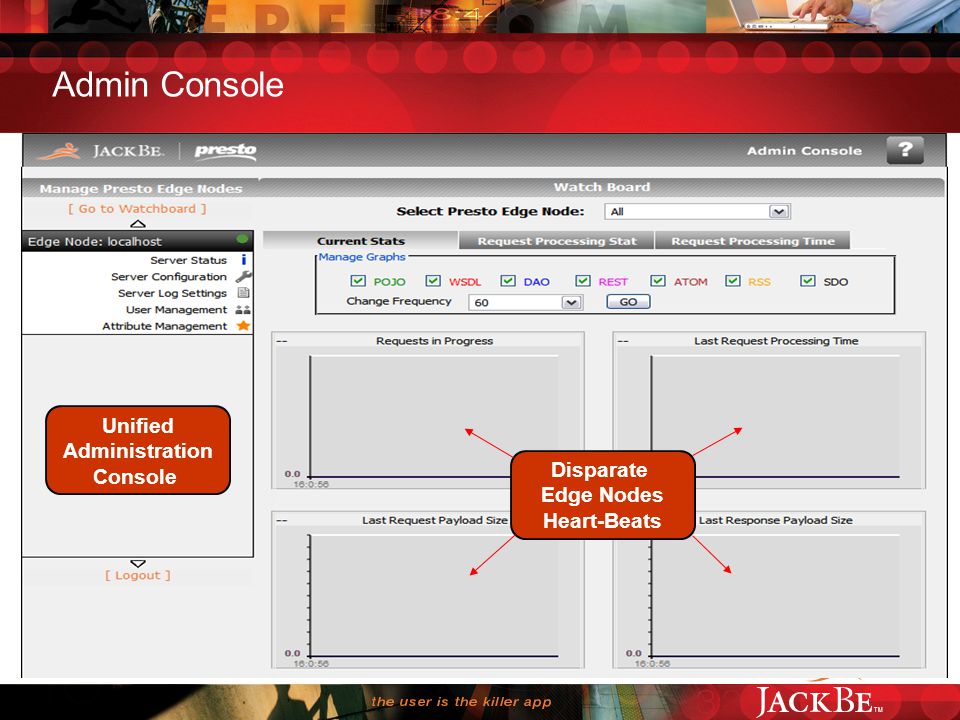Screen dimensions: 960x720
Task: Open User Management
Action: [x=176, y=310]
